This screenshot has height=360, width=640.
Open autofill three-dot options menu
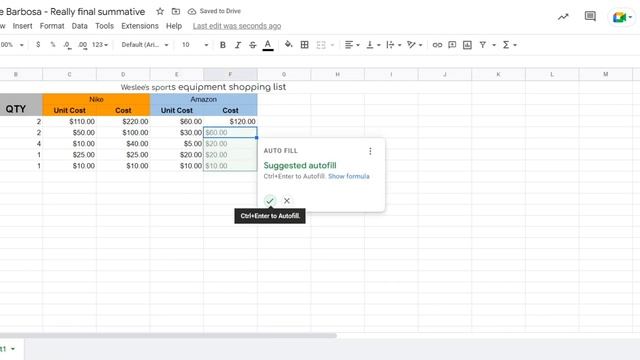(x=370, y=151)
